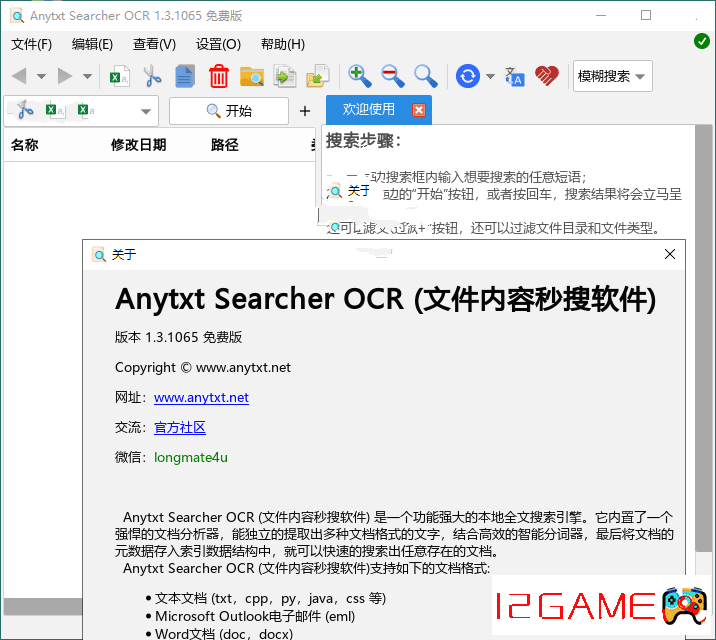Expand the refresh icon dropdown arrow

[x=490, y=76]
